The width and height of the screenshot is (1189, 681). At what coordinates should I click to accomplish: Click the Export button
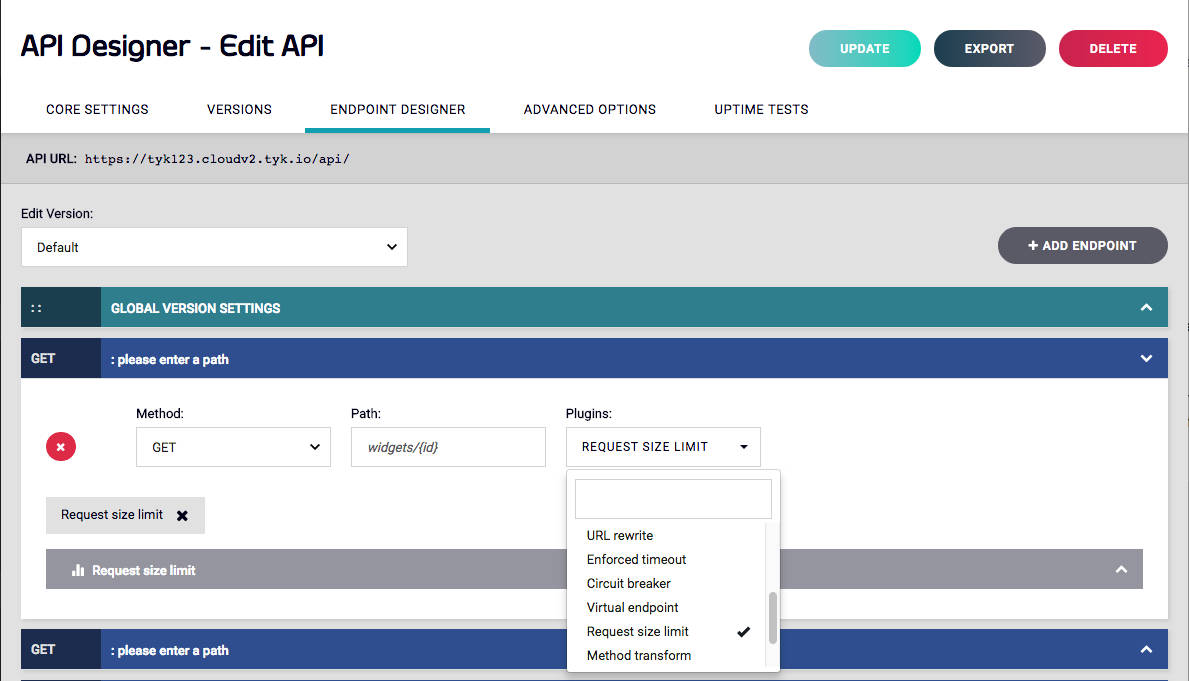pos(989,48)
